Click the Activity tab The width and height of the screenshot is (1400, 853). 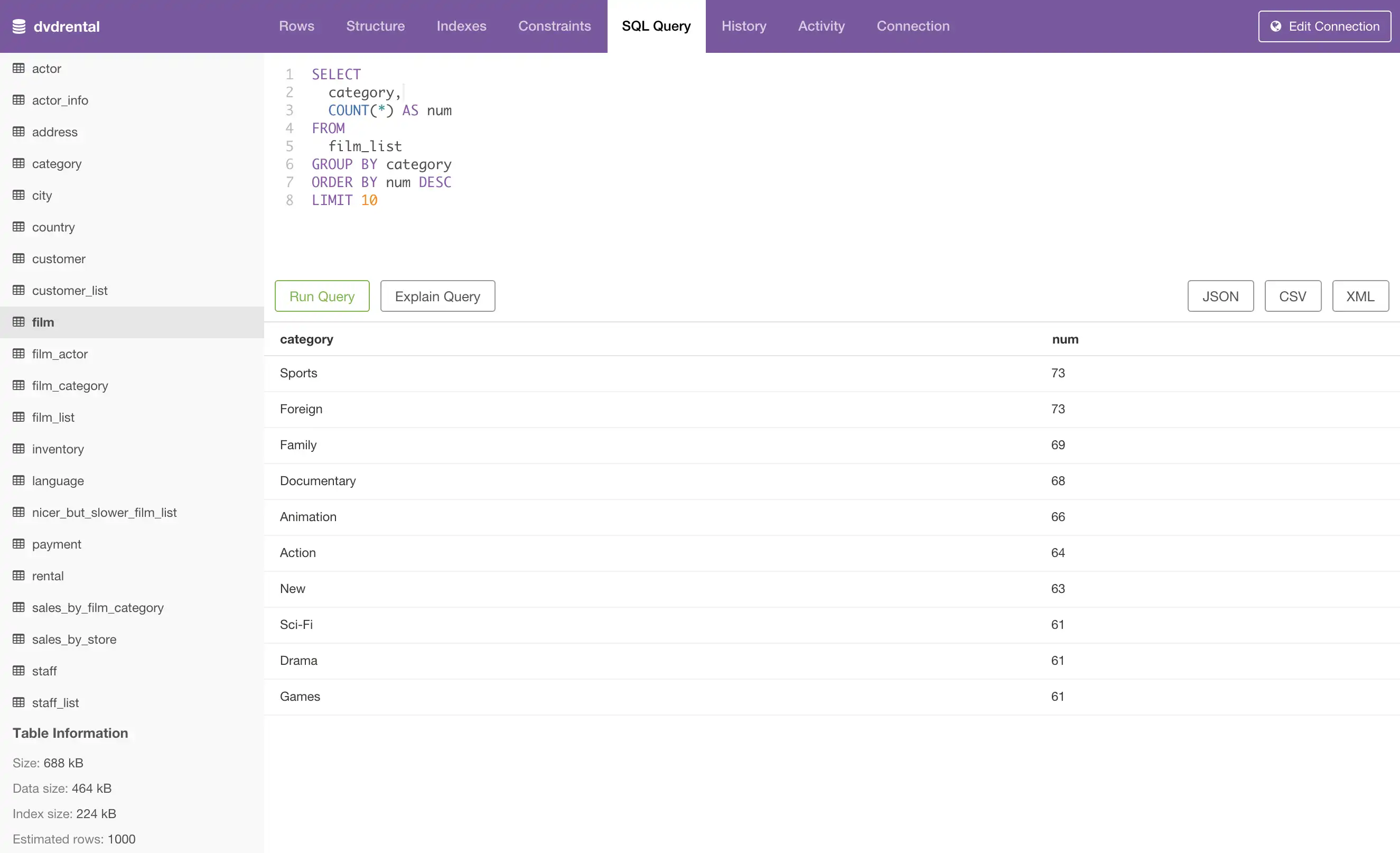coord(821,26)
